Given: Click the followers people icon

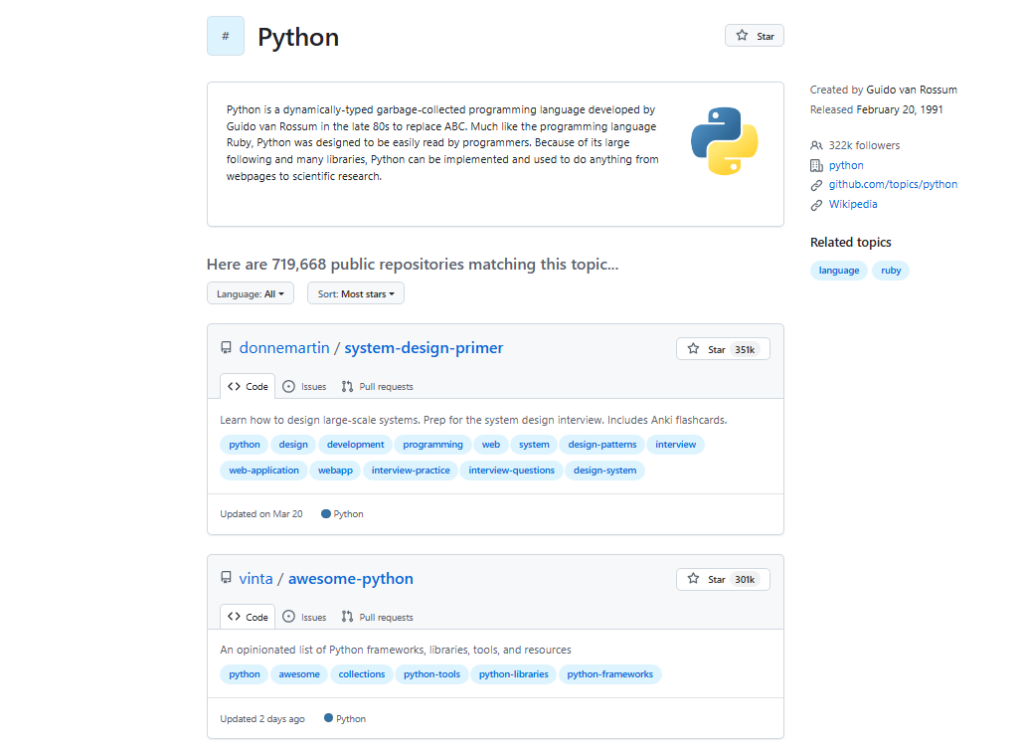Looking at the screenshot, I should (x=816, y=146).
